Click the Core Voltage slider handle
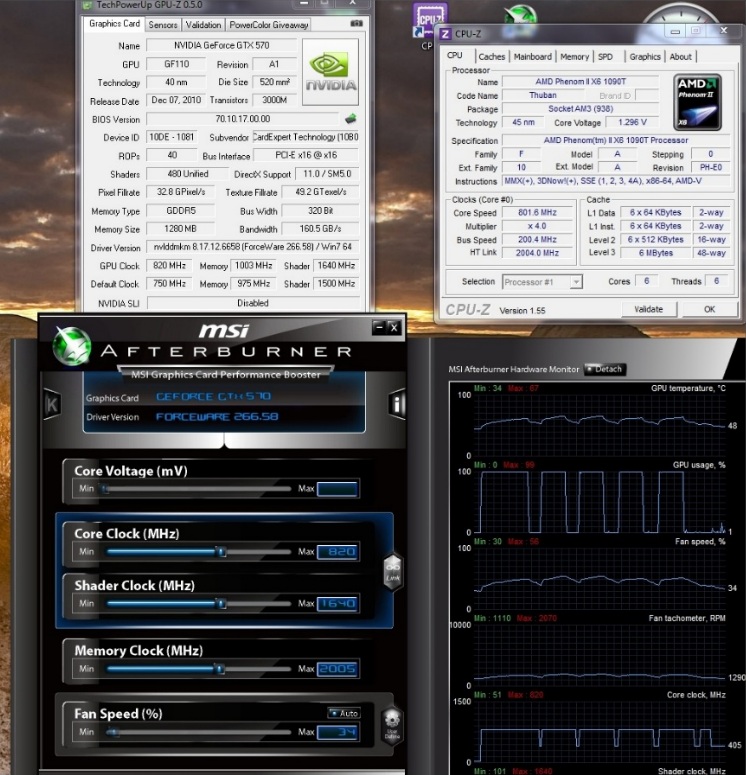The image size is (746, 775). point(104,489)
